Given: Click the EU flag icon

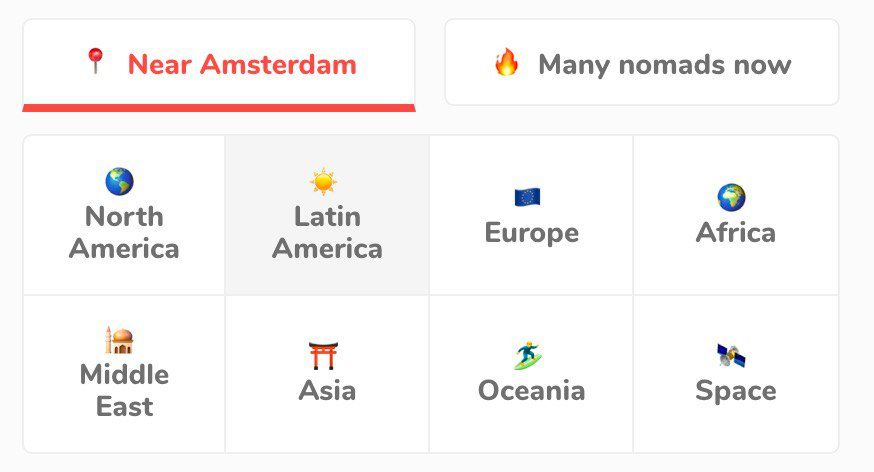Looking at the screenshot, I should click(527, 197).
